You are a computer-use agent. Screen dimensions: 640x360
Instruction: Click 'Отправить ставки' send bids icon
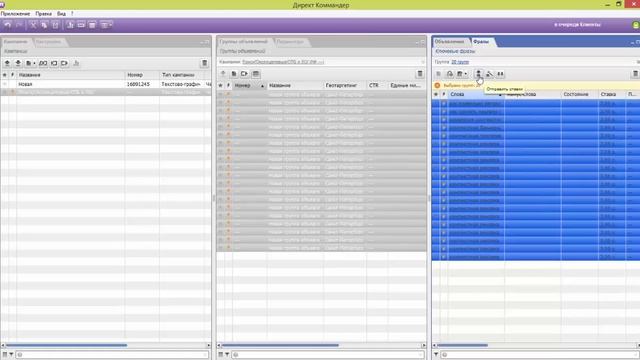(x=478, y=74)
